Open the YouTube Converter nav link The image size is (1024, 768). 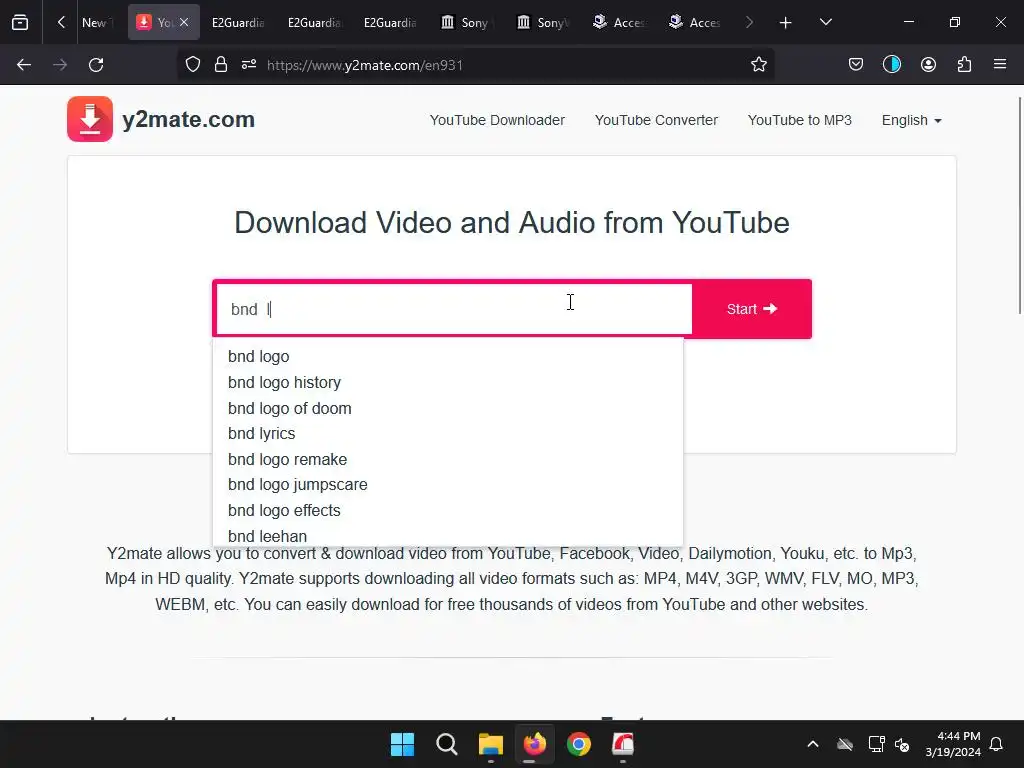656,120
